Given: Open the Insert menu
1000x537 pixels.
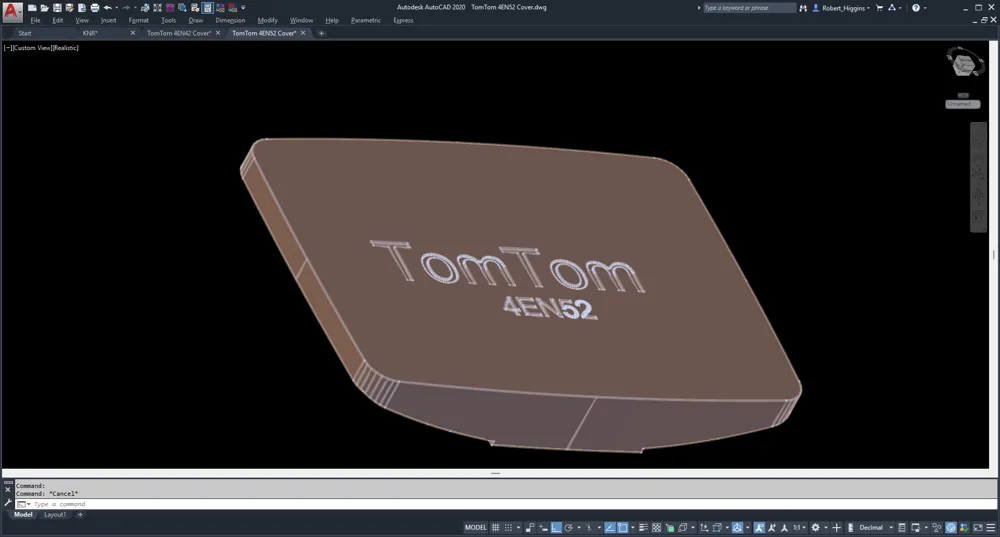Looking at the screenshot, I should [x=108, y=20].
